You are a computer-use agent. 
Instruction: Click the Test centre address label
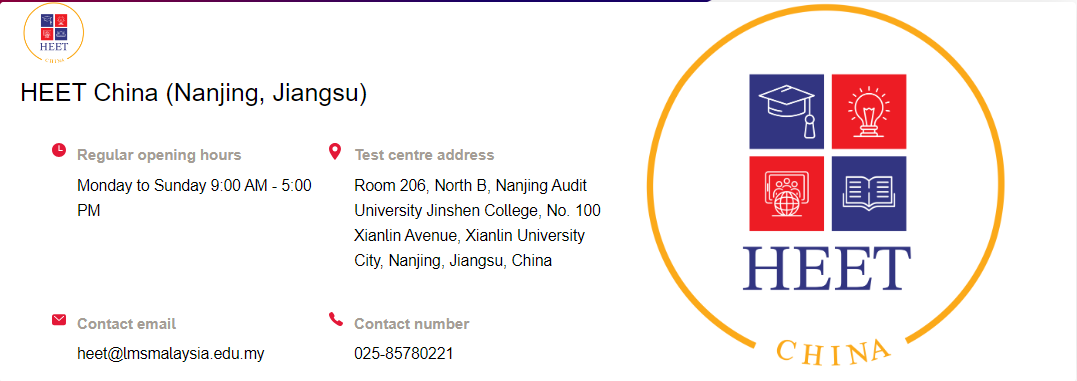(424, 155)
